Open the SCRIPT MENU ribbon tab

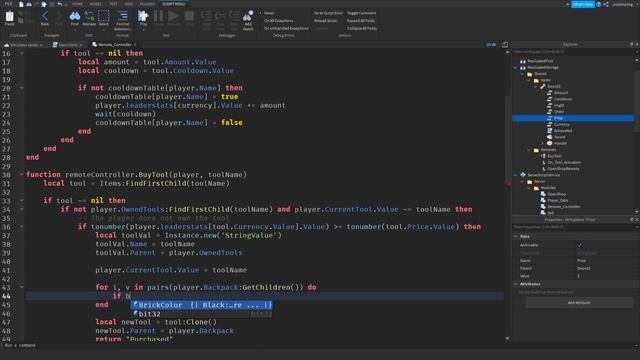click(173, 4)
